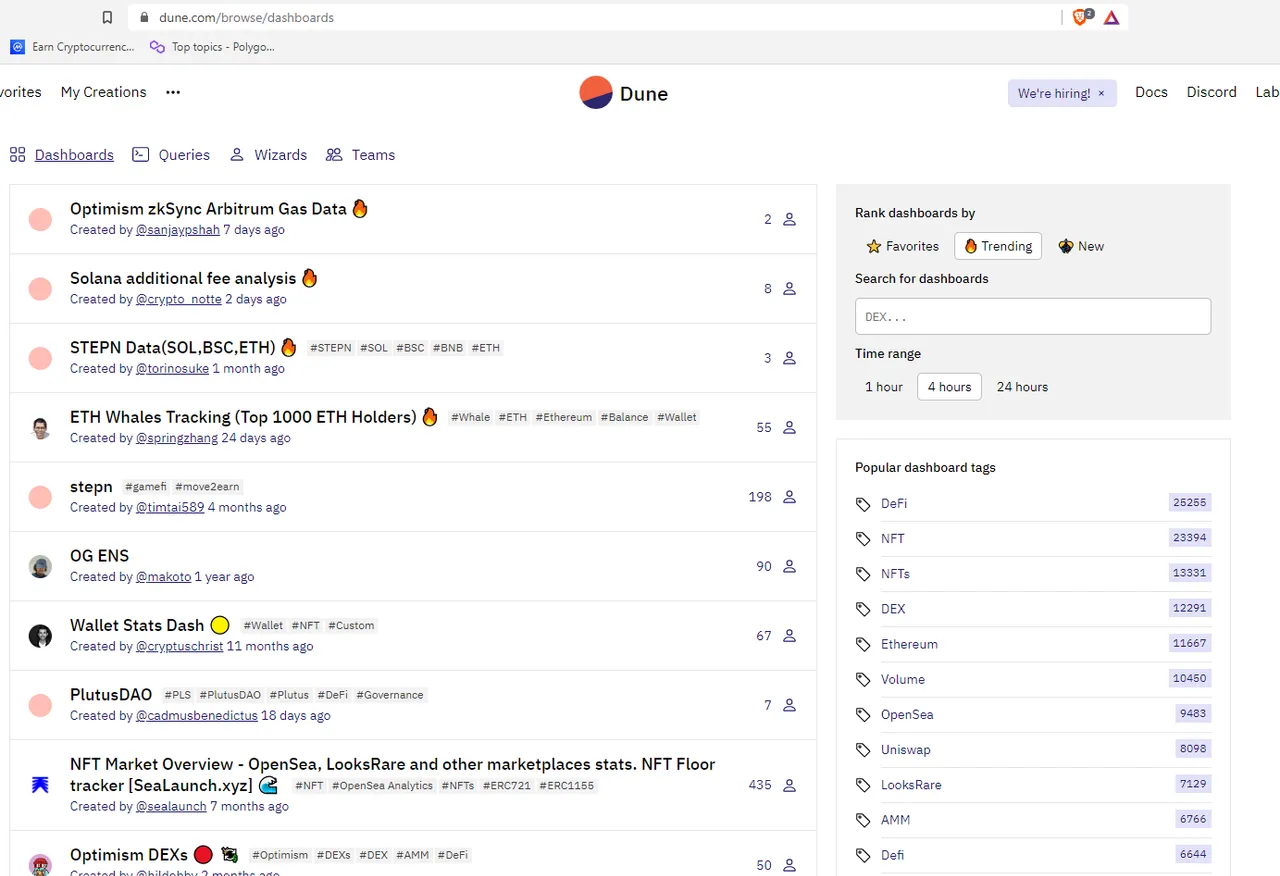Click person icon on Wallet Stats Dash row
The height and width of the screenshot is (876, 1280).
pyautogui.click(x=789, y=635)
